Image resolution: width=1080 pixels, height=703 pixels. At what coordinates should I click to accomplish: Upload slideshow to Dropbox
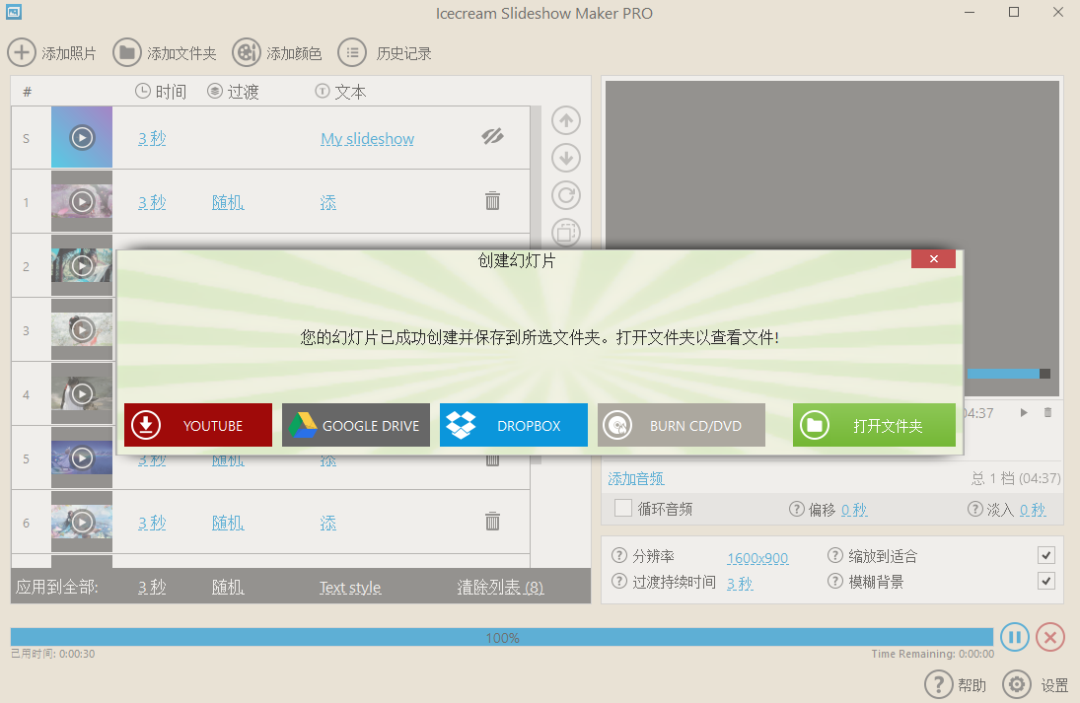click(514, 426)
